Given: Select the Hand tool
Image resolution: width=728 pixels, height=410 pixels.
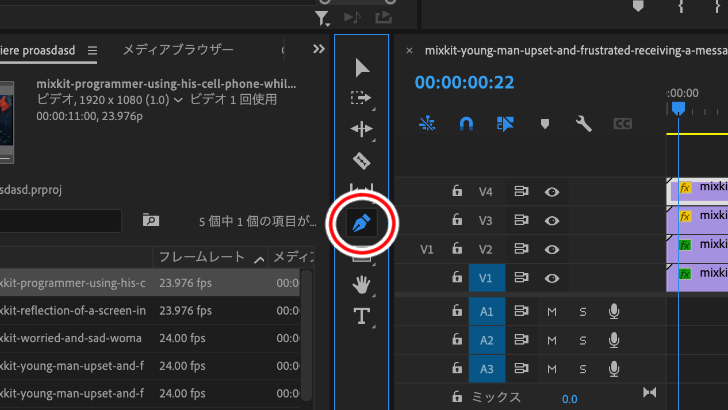Looking at the screenshot, I should (x=361, y=285).
